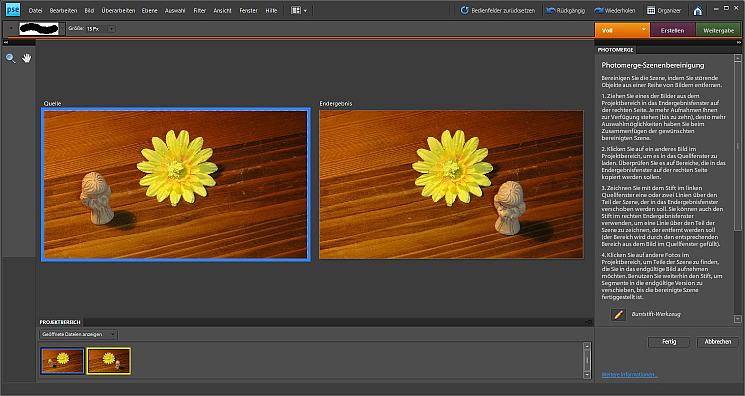The width and height of the screenshot is (745, 396).
Task: Open the Bild menu
Action: tap(89, 10)
